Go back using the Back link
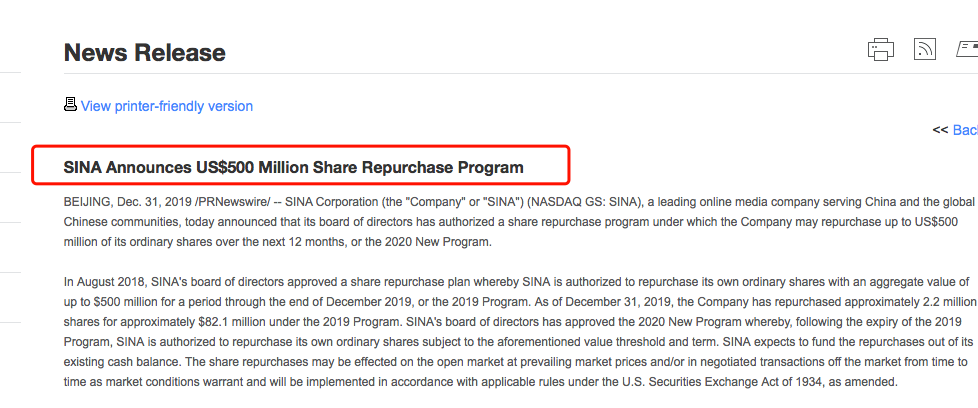Screen dimensions: 978x408 [x=964, y=130]
